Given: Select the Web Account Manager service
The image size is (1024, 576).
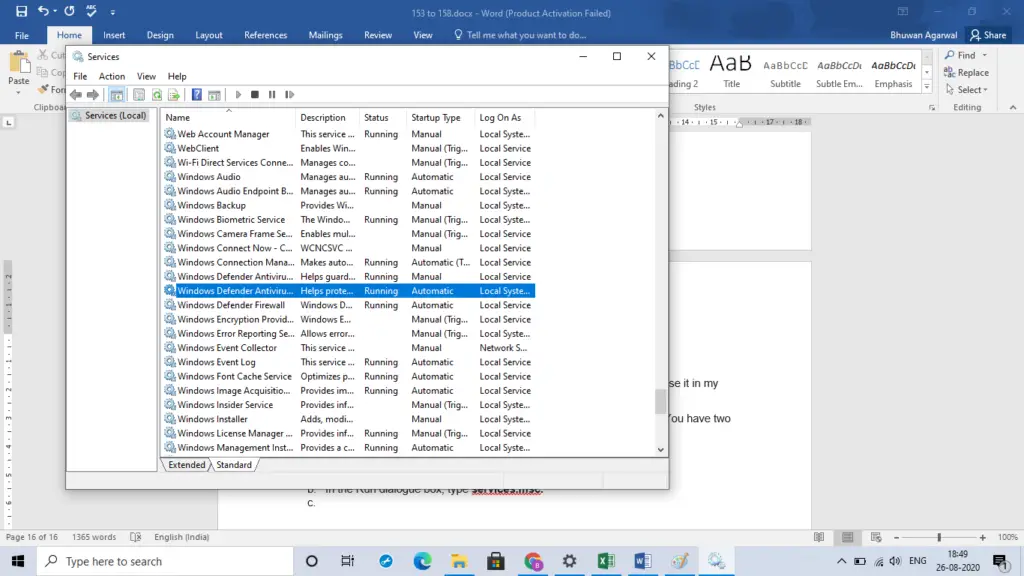Looking at the screenshot, I should 349,134.
